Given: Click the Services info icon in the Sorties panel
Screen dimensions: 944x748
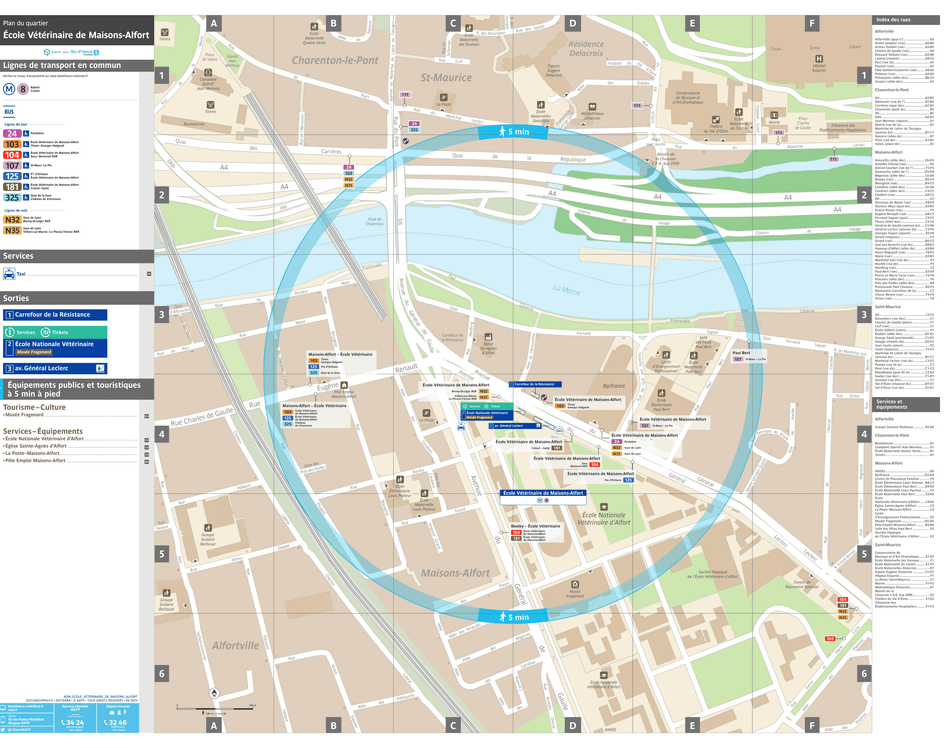Looking at the screenshot, I should click(10, 331).
